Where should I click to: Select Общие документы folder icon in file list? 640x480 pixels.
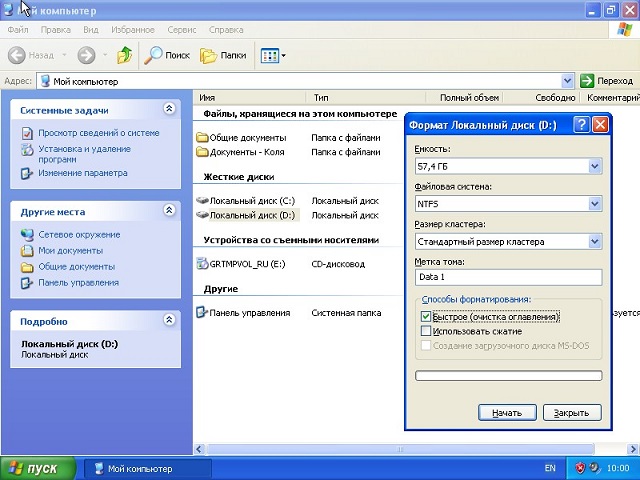pyautogui.click(x=202, y=138)
